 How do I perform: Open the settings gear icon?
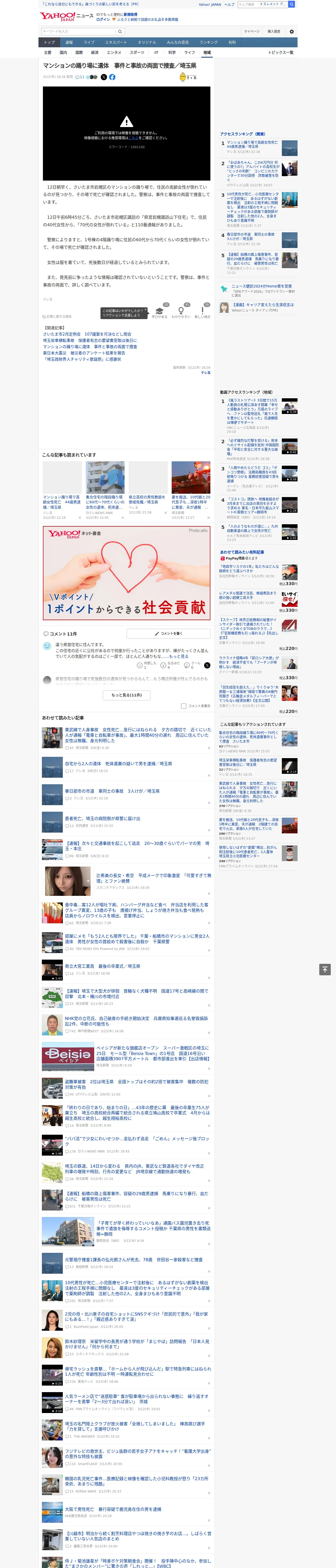click(x=292, y=32)
